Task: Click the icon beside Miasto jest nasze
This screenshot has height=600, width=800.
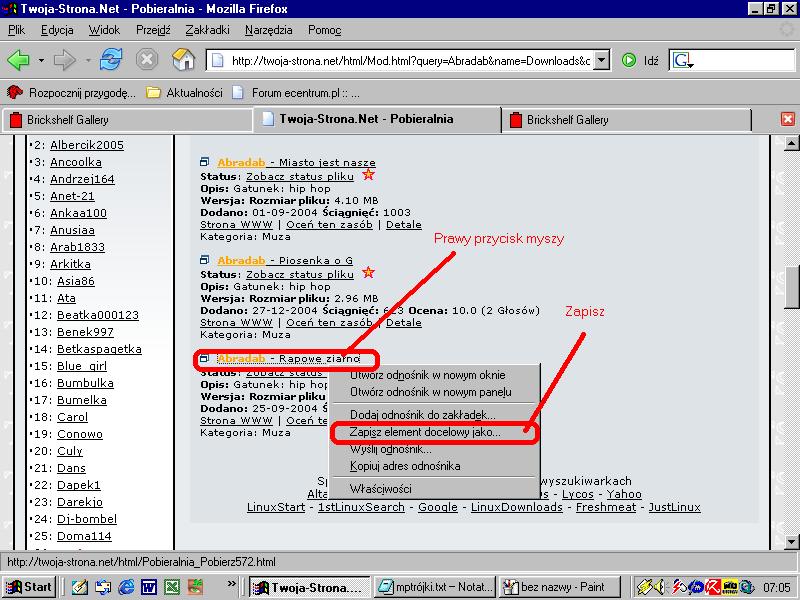Action: pyautogui.click(x=205, y=162)
